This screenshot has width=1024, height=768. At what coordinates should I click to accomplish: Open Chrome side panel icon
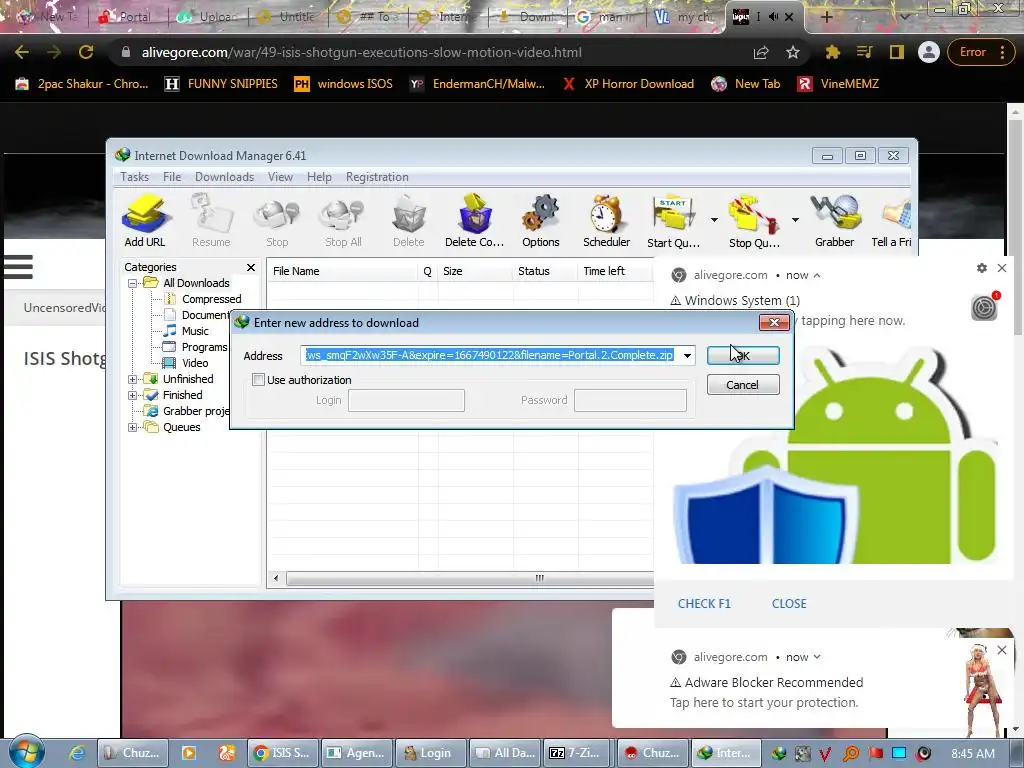(x=897, y=52)
